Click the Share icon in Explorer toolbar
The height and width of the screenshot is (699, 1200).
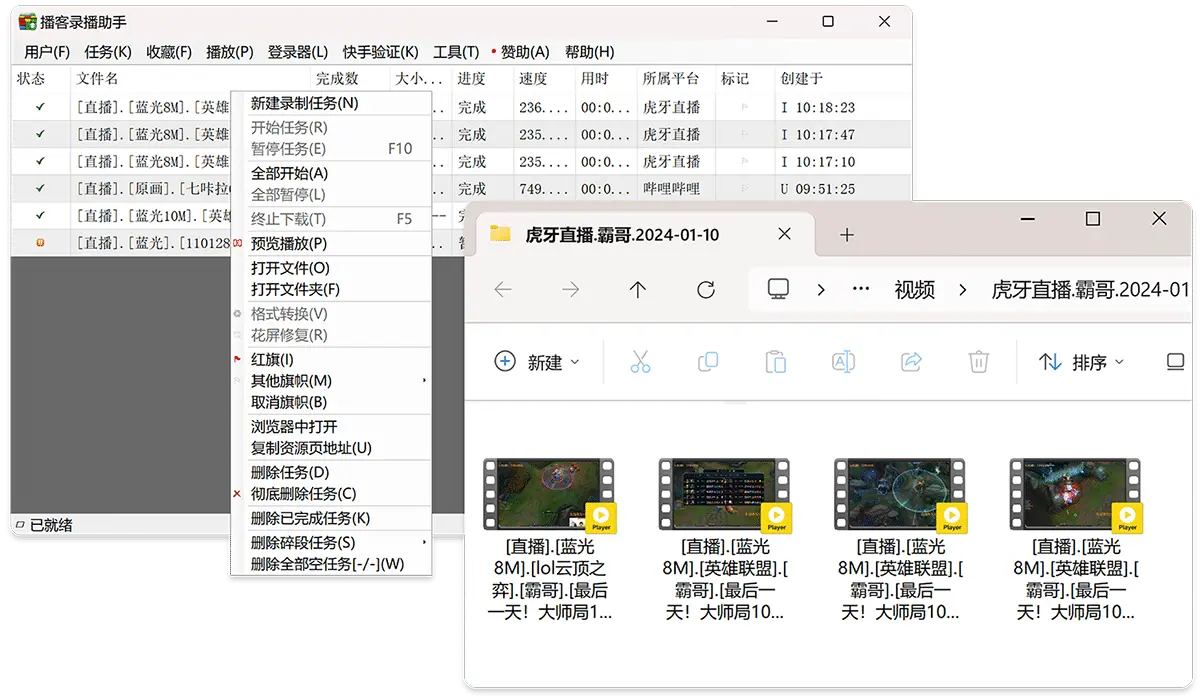coord(911,362)
